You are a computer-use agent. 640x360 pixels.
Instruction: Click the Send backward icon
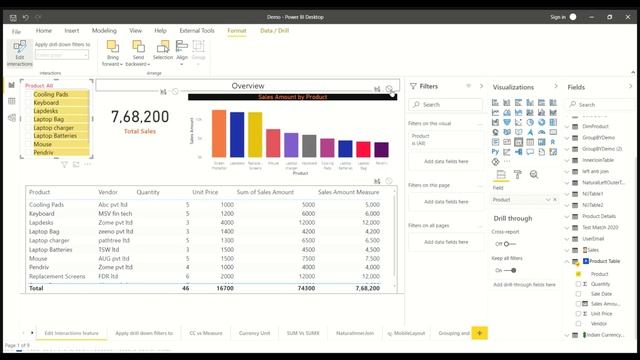click(x=138, y=46)
